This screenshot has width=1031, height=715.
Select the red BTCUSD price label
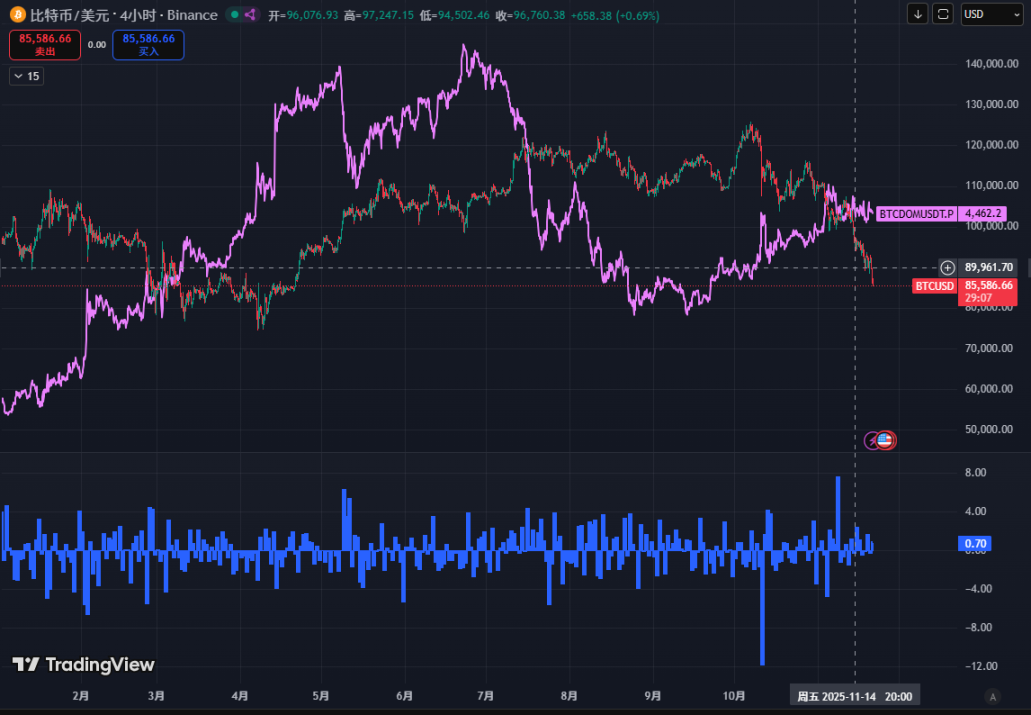click(x=934, y=285)
